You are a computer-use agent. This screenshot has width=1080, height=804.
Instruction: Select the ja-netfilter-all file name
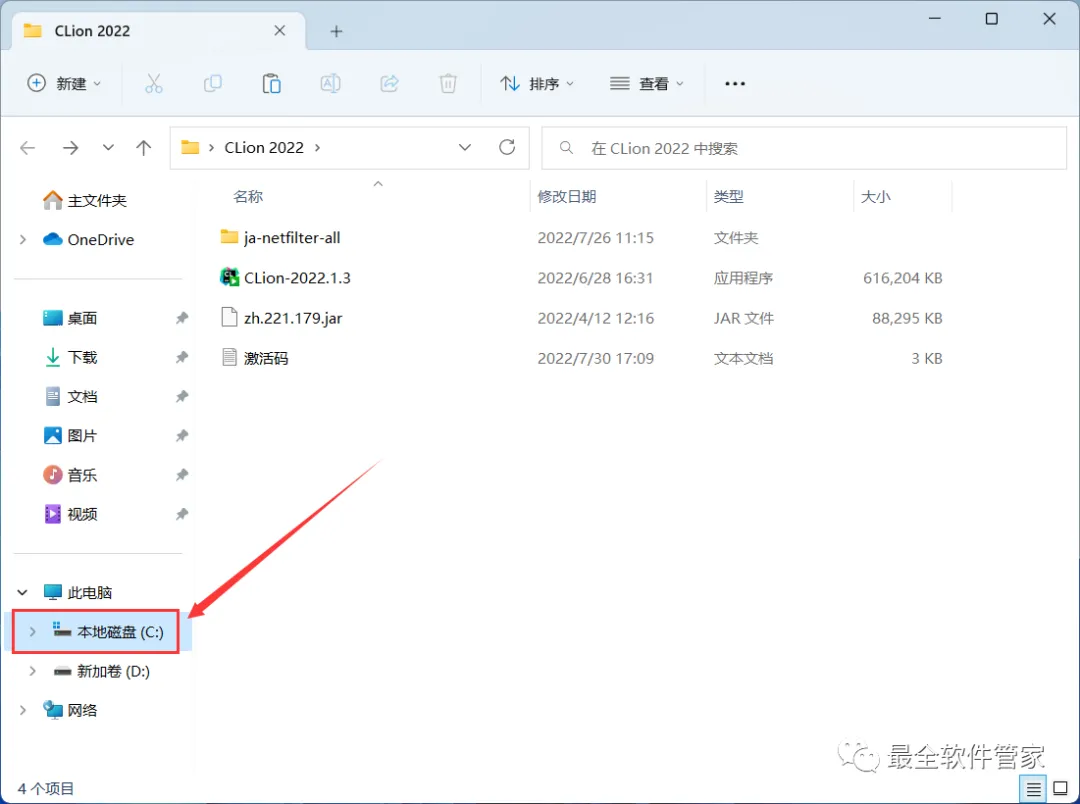(x=292, y=238)
